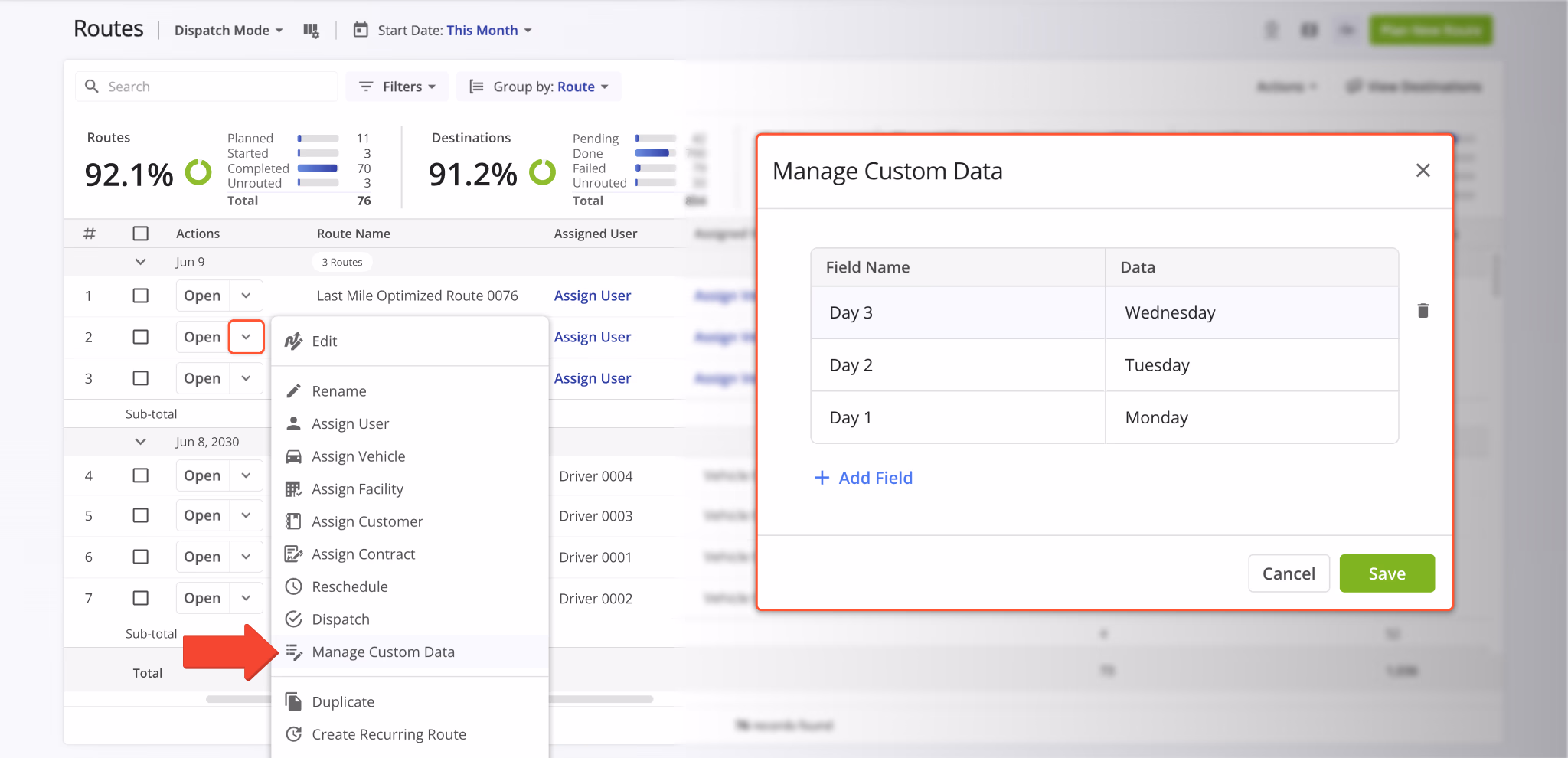Screen dimensions: 1568x758
Task: Select Manage Custom Data from the menu
Action: (x=383, y=652)
